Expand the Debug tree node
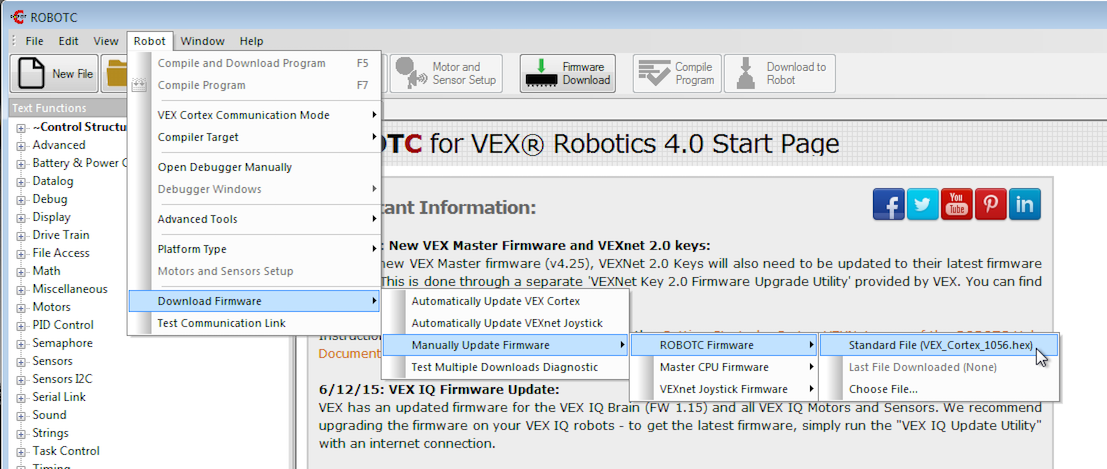 (x=21, y=200)
